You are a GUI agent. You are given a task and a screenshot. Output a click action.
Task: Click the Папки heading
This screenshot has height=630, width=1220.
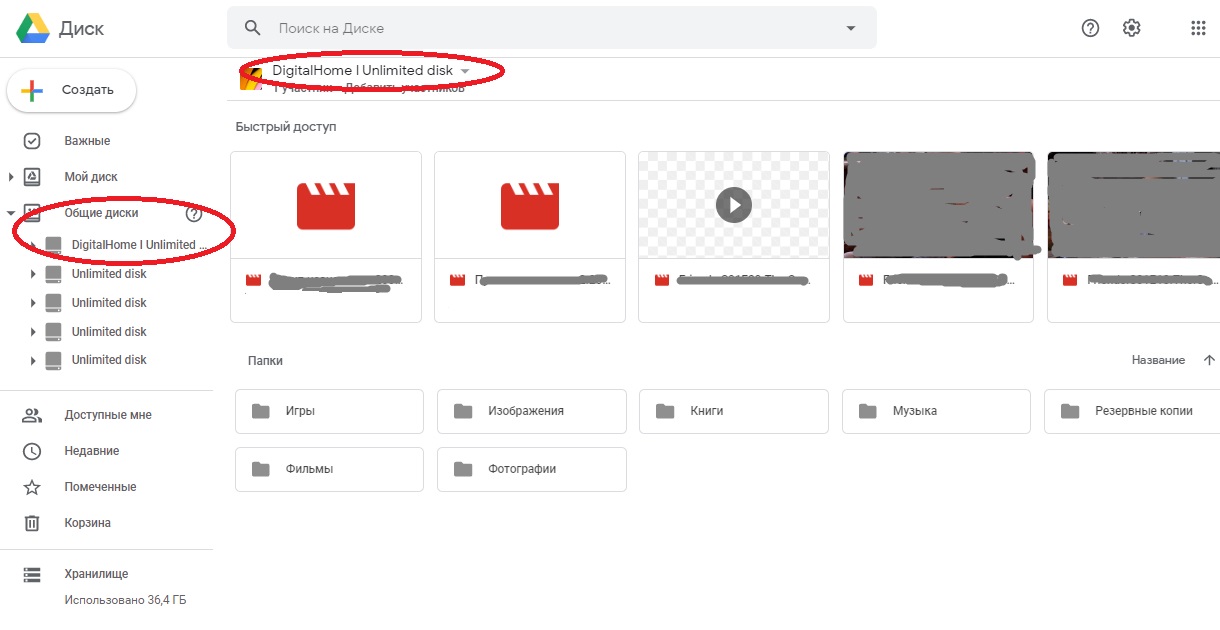[x=265, y=361]
